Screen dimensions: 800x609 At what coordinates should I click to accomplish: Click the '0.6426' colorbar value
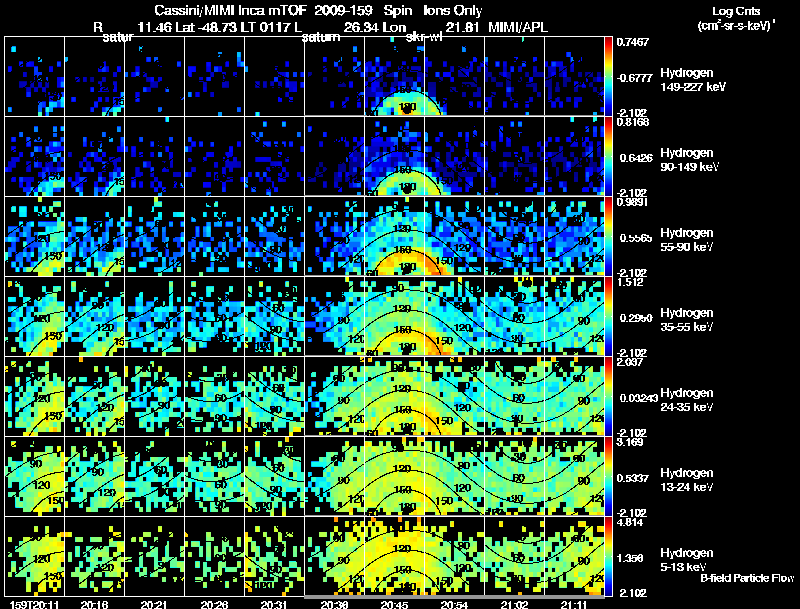pos(636,158)
